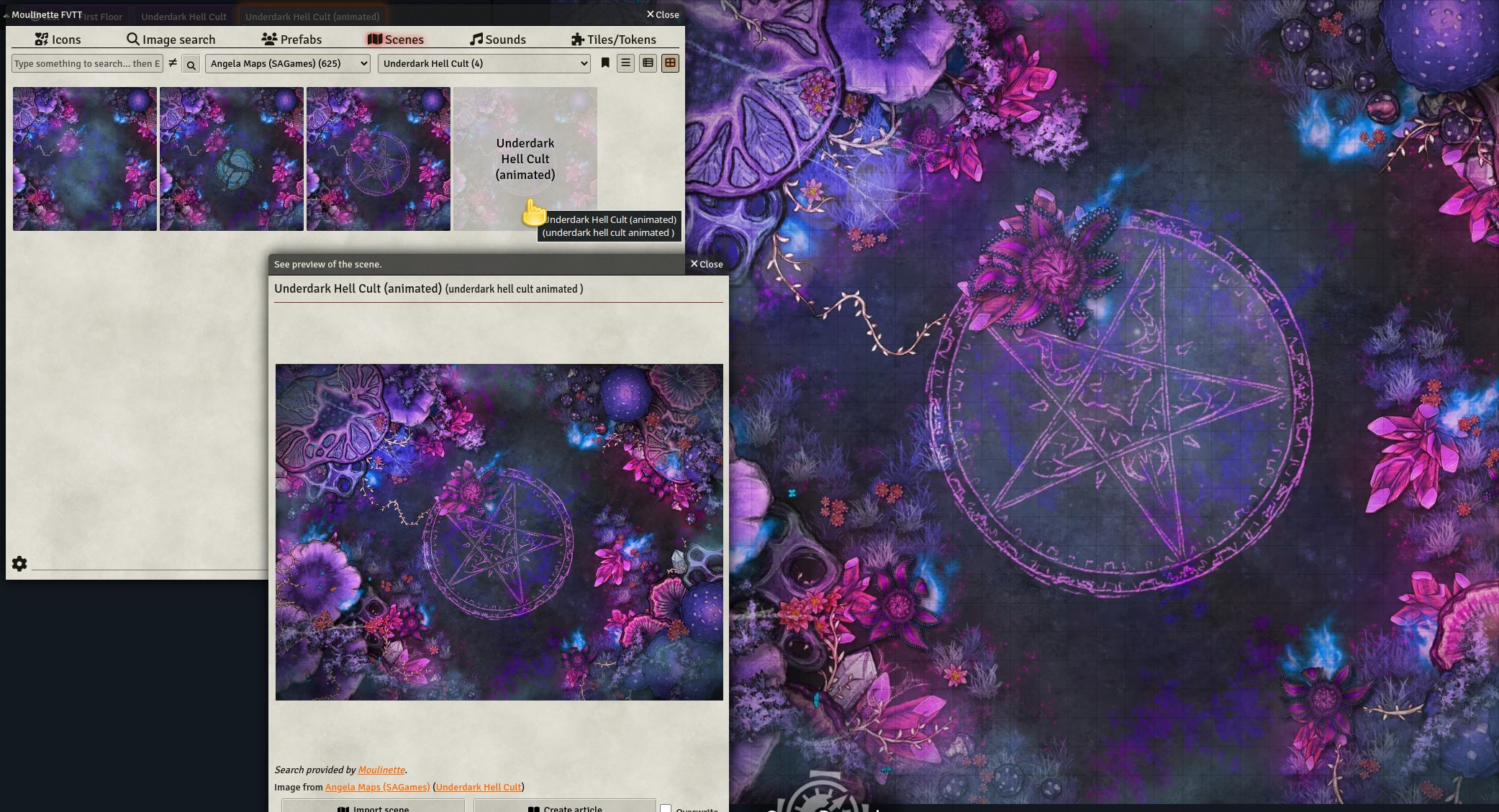The image size is (1499, 812).
Task: Open the Prefabs tab
Action: (x=291, y=40)
